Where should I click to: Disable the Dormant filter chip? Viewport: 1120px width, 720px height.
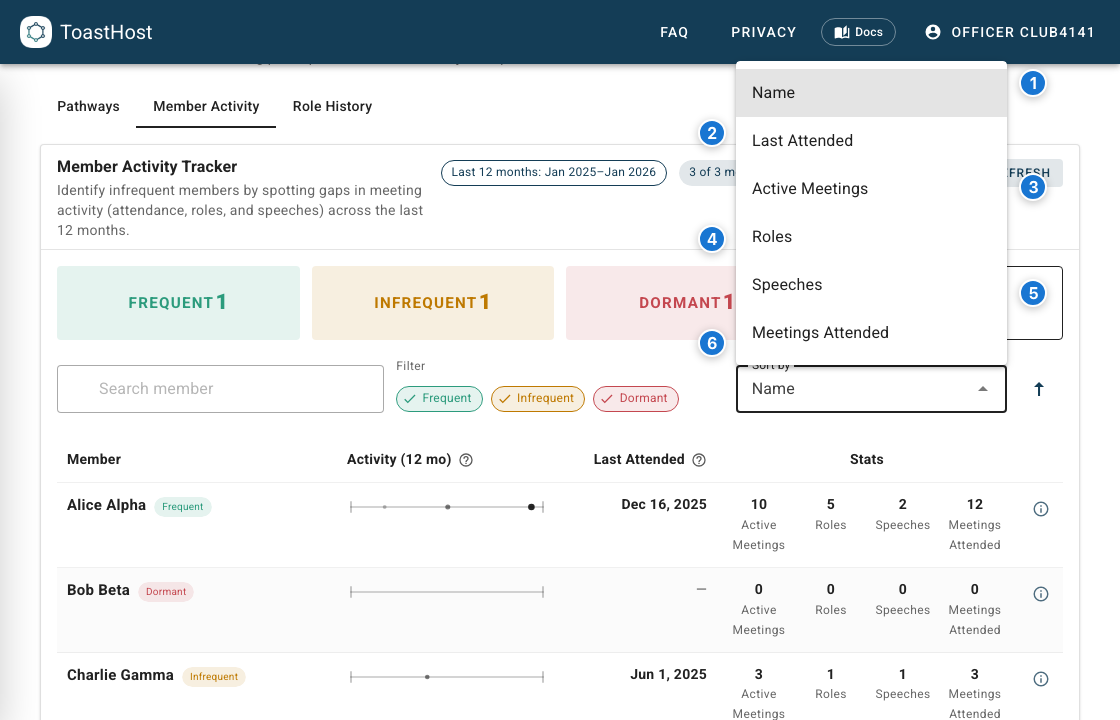pyautogui.click(x=636, y=398)
